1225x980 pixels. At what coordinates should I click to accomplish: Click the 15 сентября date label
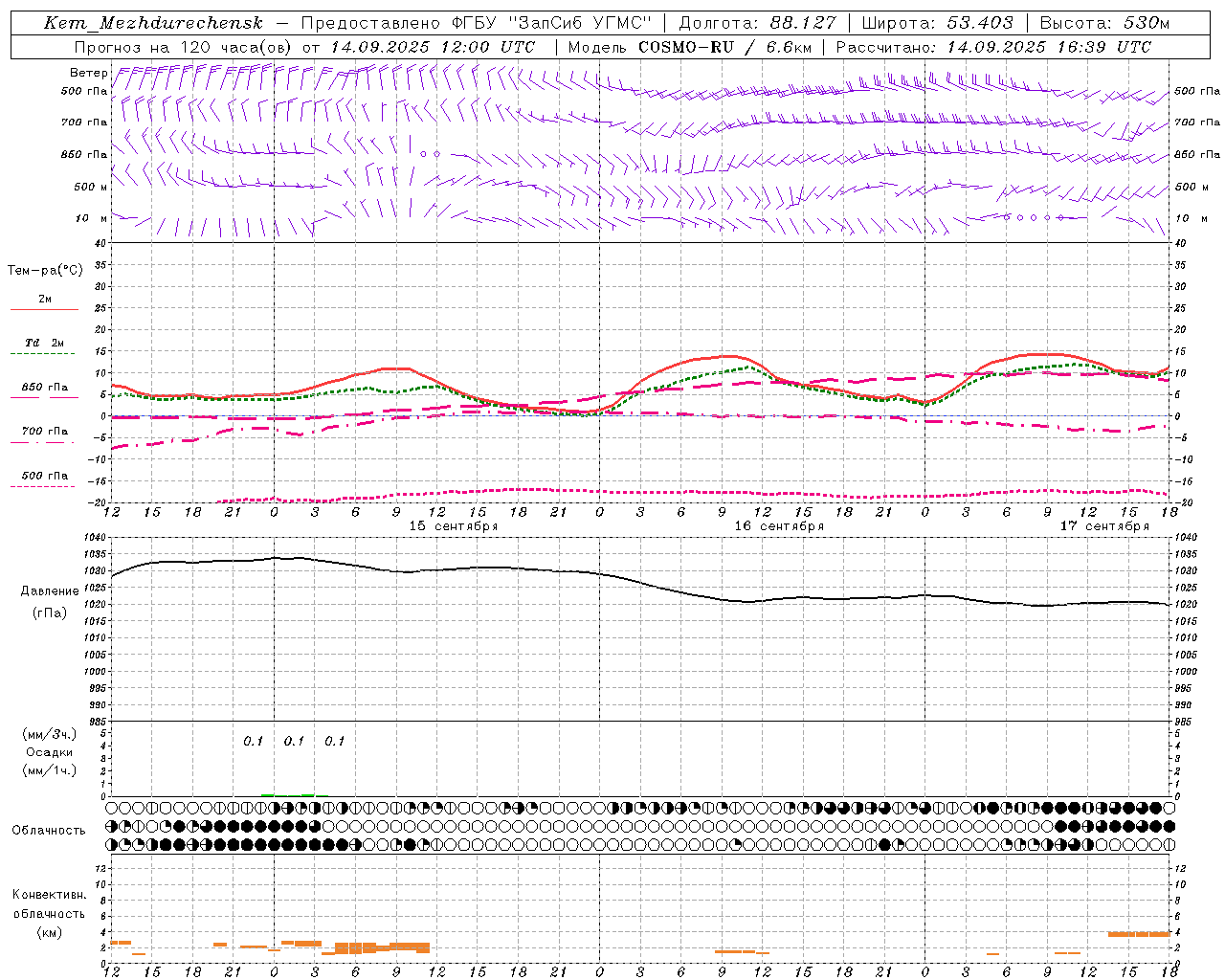click(x=453, y=525)
